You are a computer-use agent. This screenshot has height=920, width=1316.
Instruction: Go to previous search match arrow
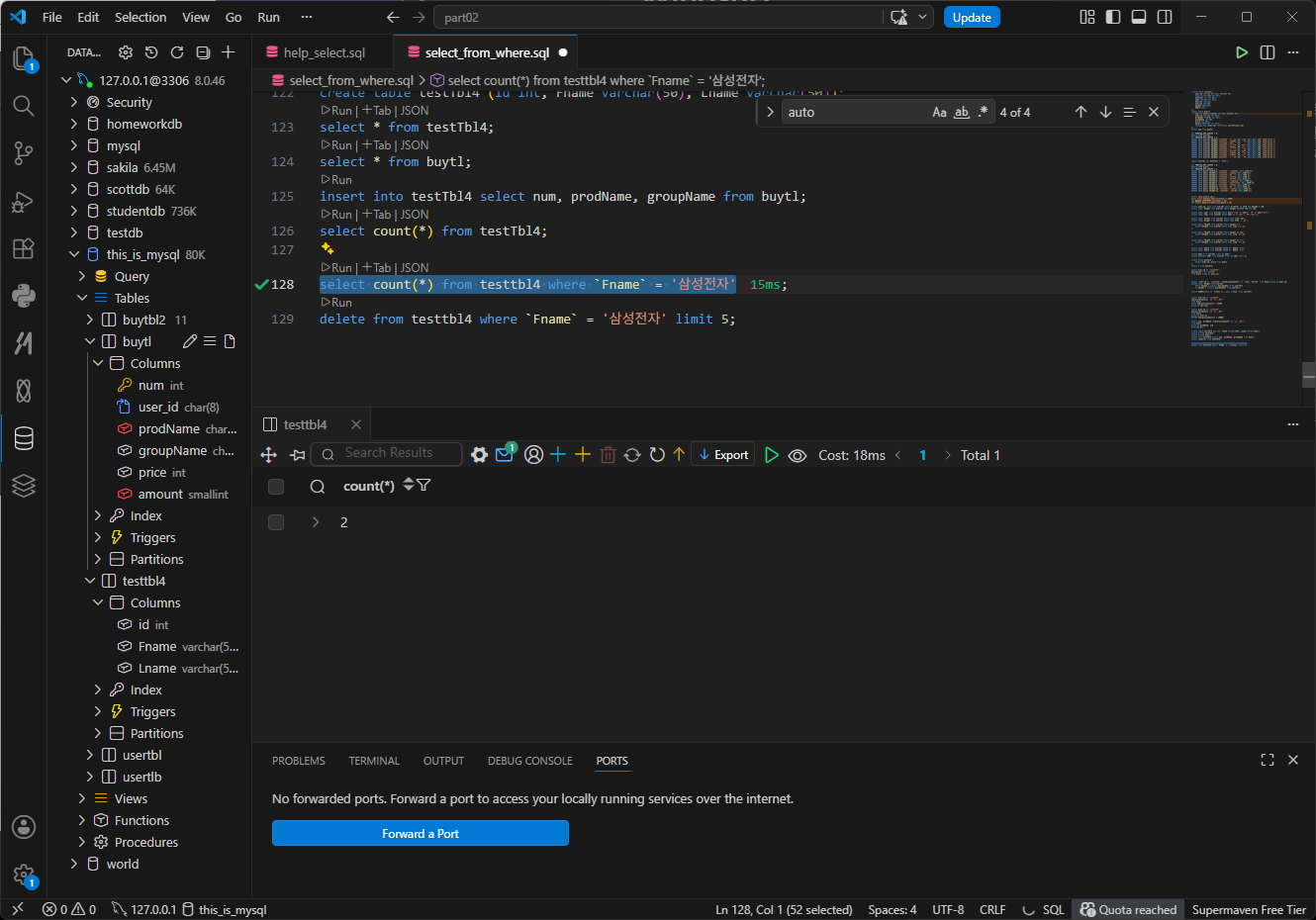(1081, 112)
